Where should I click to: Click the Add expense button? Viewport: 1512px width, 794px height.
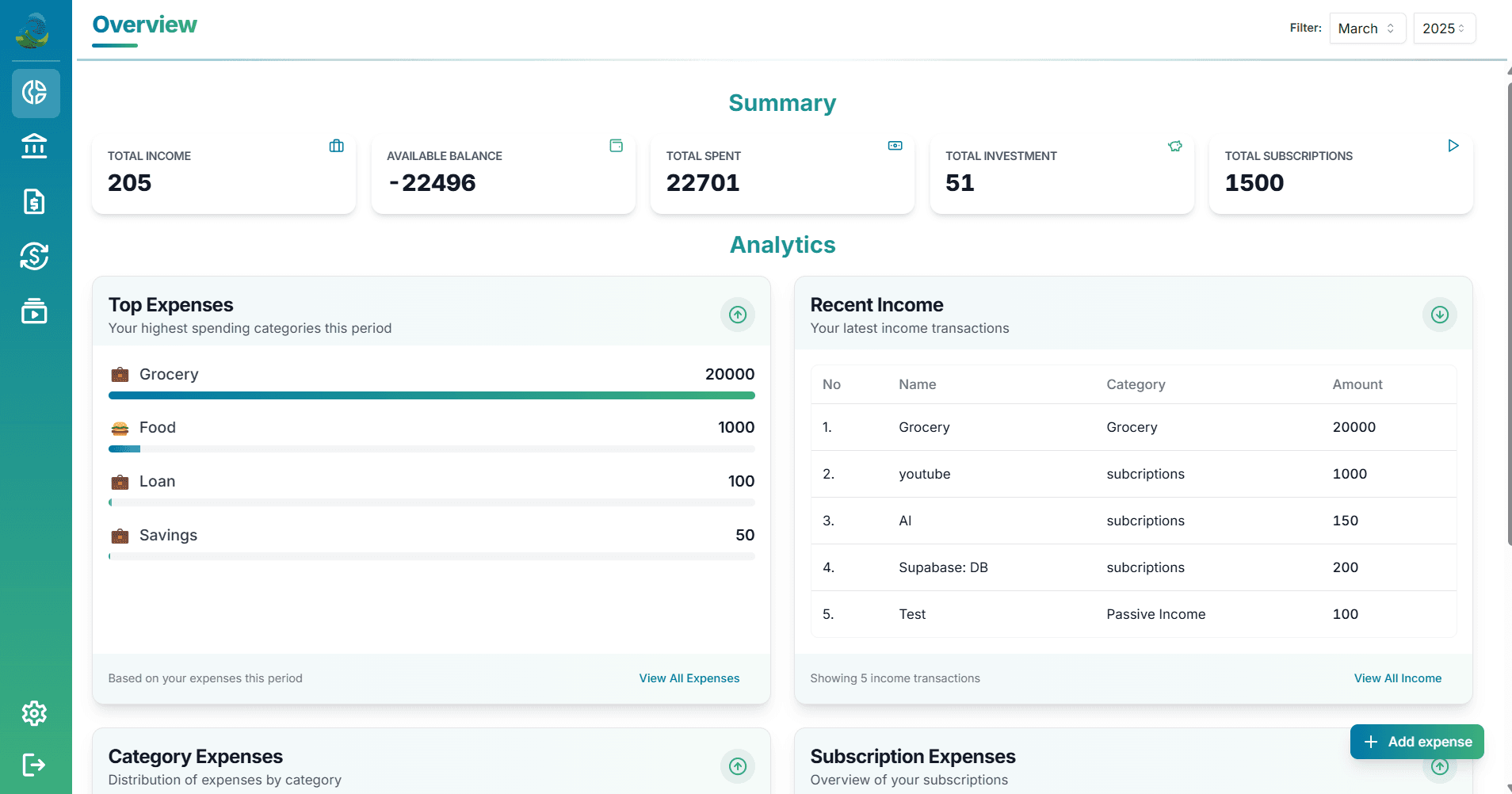pyautogui.click(x=1416, y=742)
